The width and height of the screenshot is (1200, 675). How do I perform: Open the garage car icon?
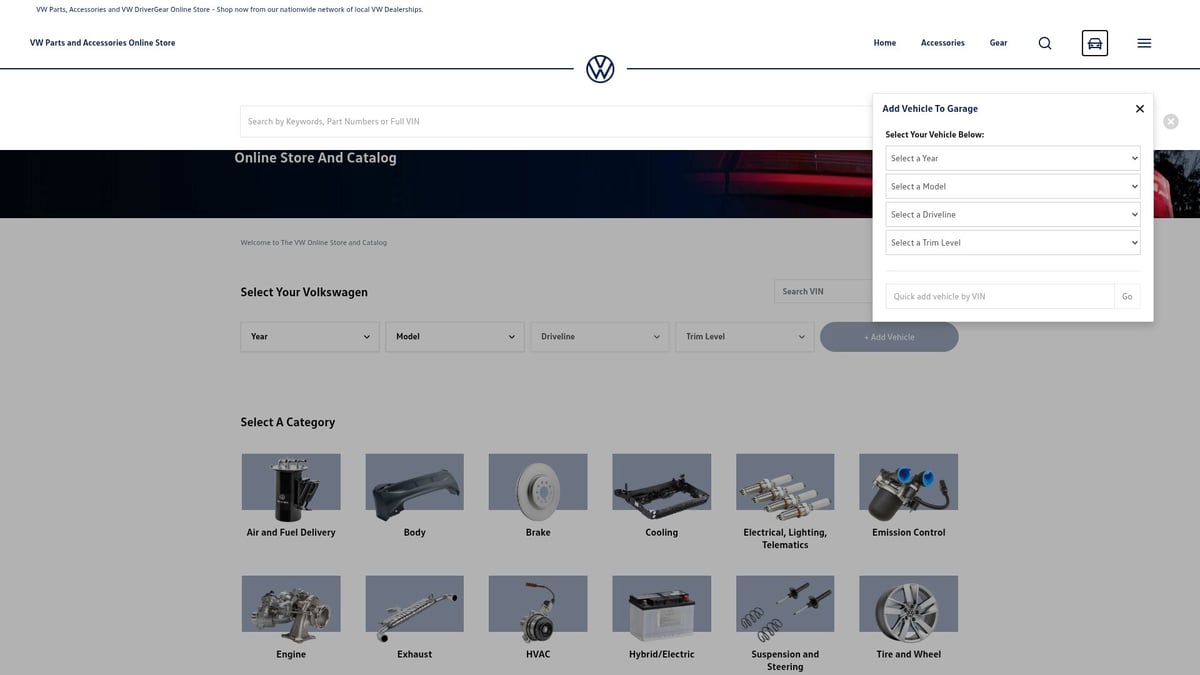(1094, 43)
